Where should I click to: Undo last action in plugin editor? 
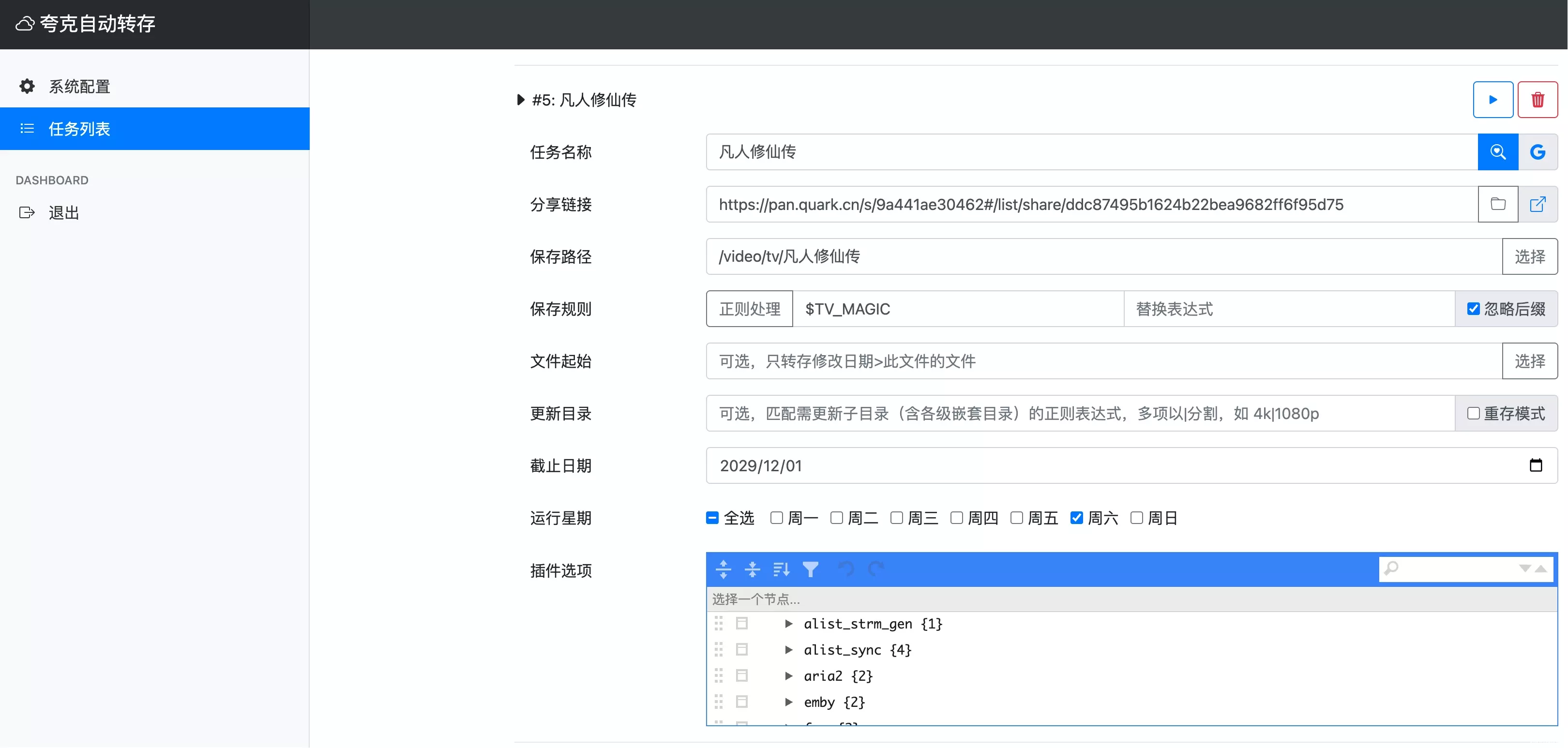pos(846,569)
